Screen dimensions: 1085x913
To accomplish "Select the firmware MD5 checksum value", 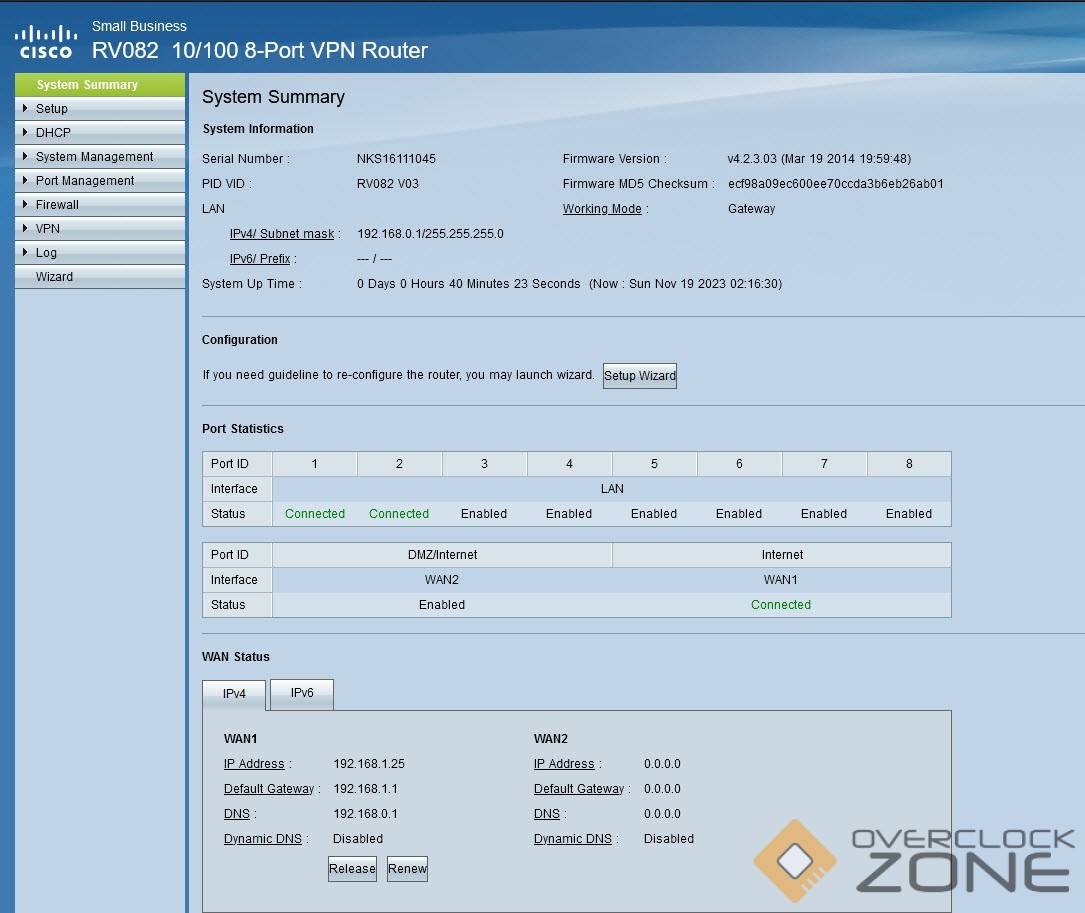I will pos(836,183).
